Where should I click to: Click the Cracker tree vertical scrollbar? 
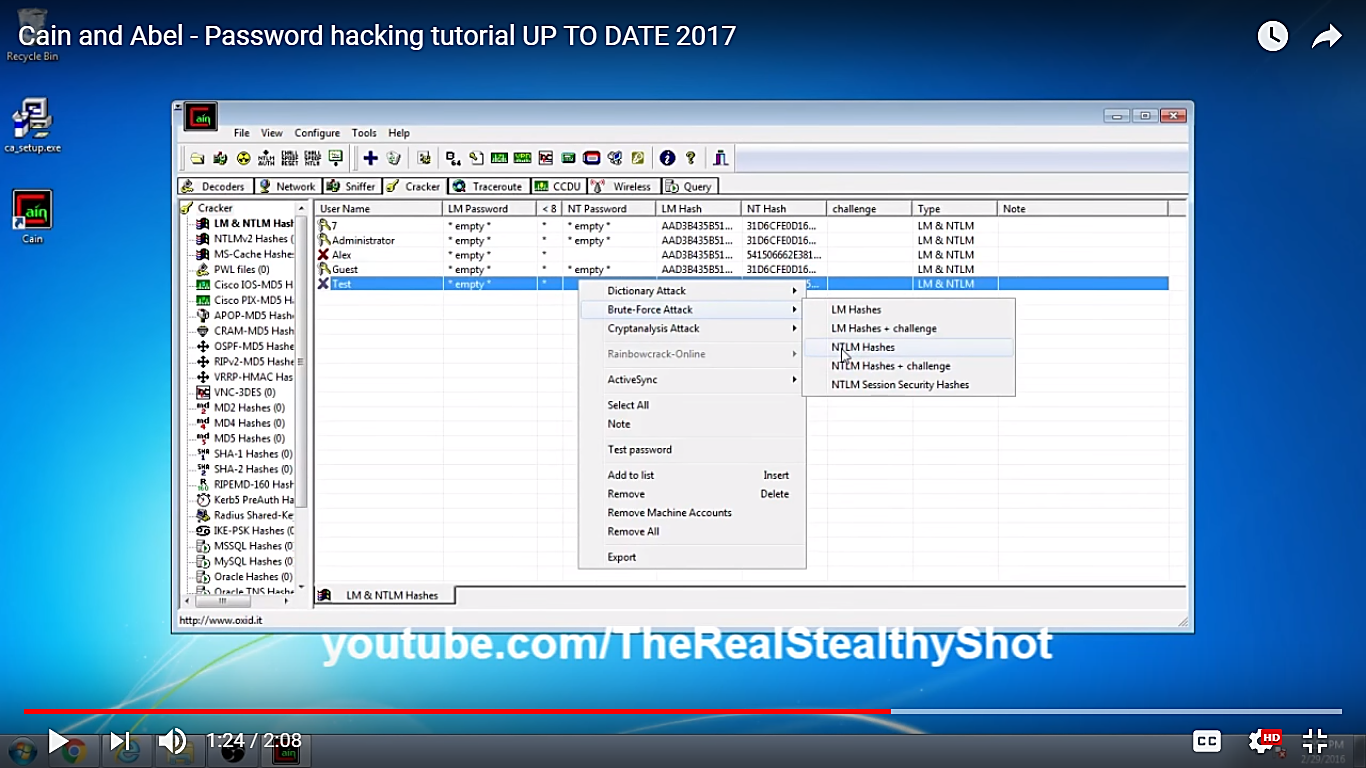pyautogui.click(x=302, y=398)
